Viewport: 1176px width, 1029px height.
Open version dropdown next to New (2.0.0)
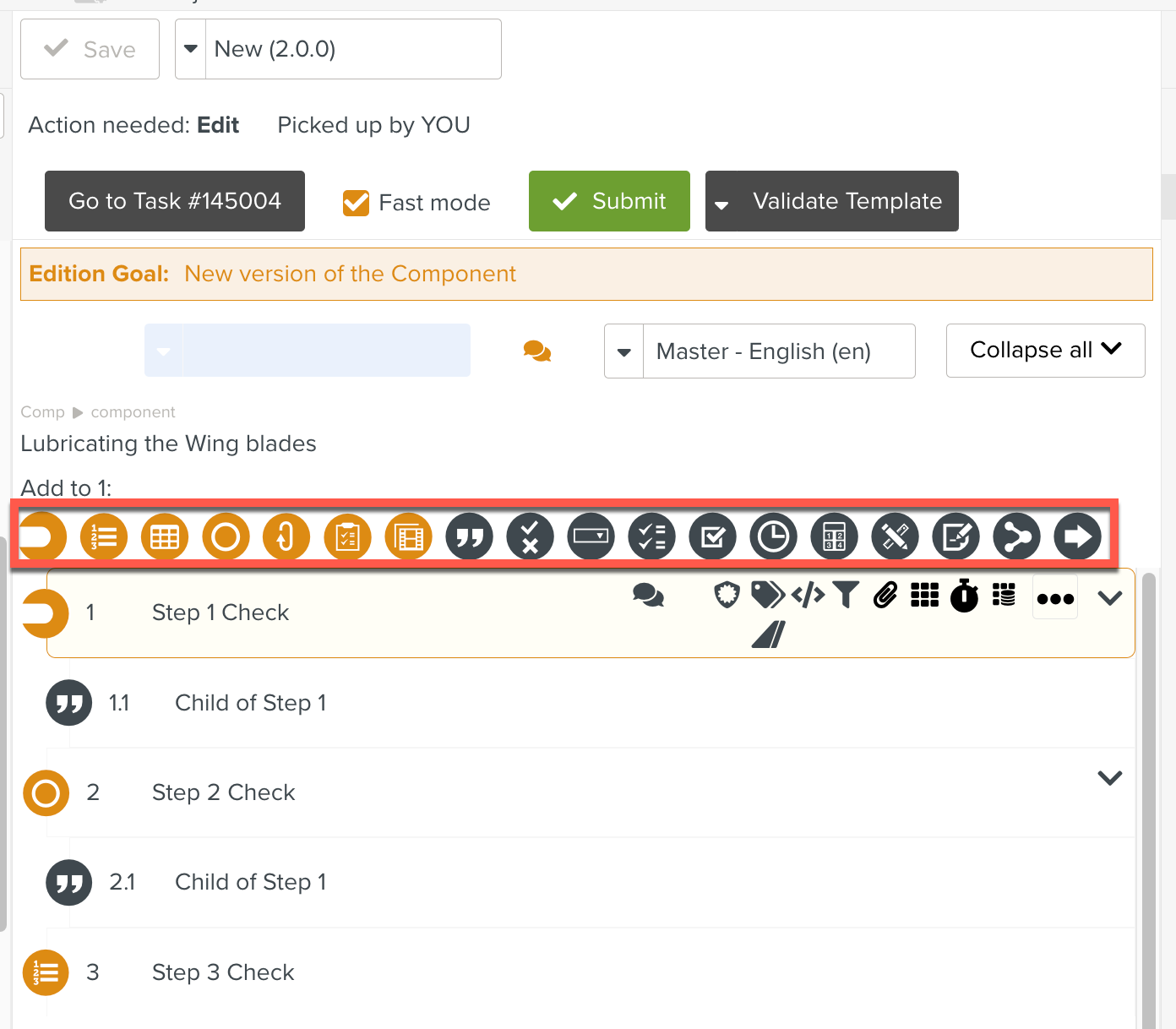pos(191,49)
